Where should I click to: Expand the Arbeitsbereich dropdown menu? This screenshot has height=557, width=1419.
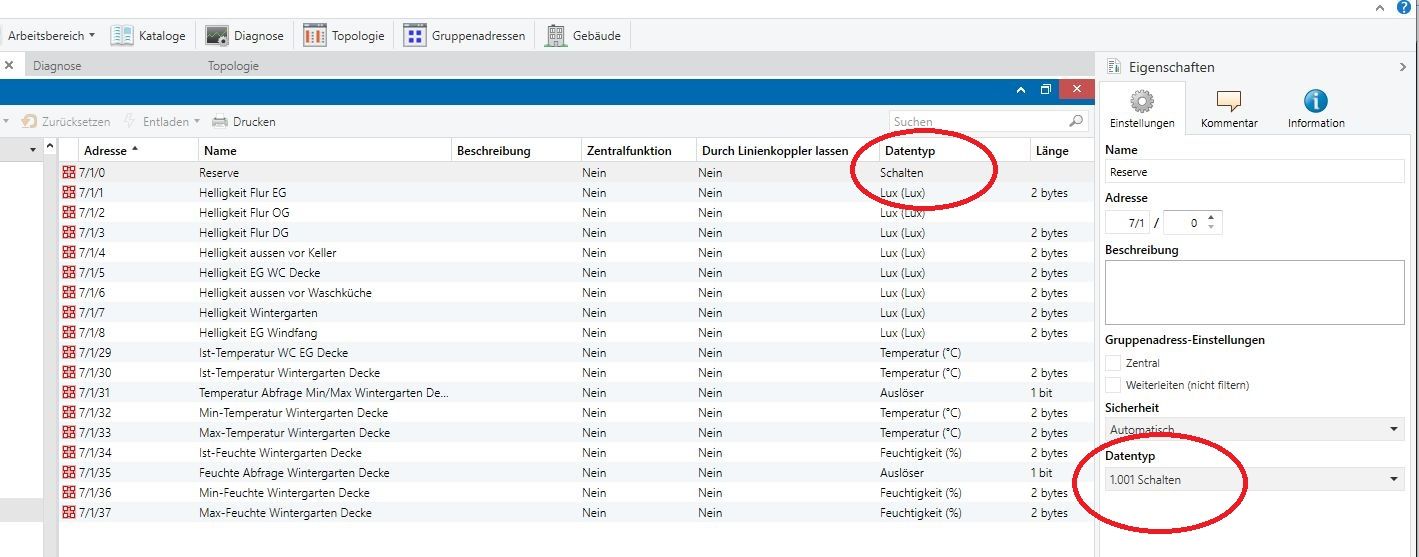tap(51, 35)
